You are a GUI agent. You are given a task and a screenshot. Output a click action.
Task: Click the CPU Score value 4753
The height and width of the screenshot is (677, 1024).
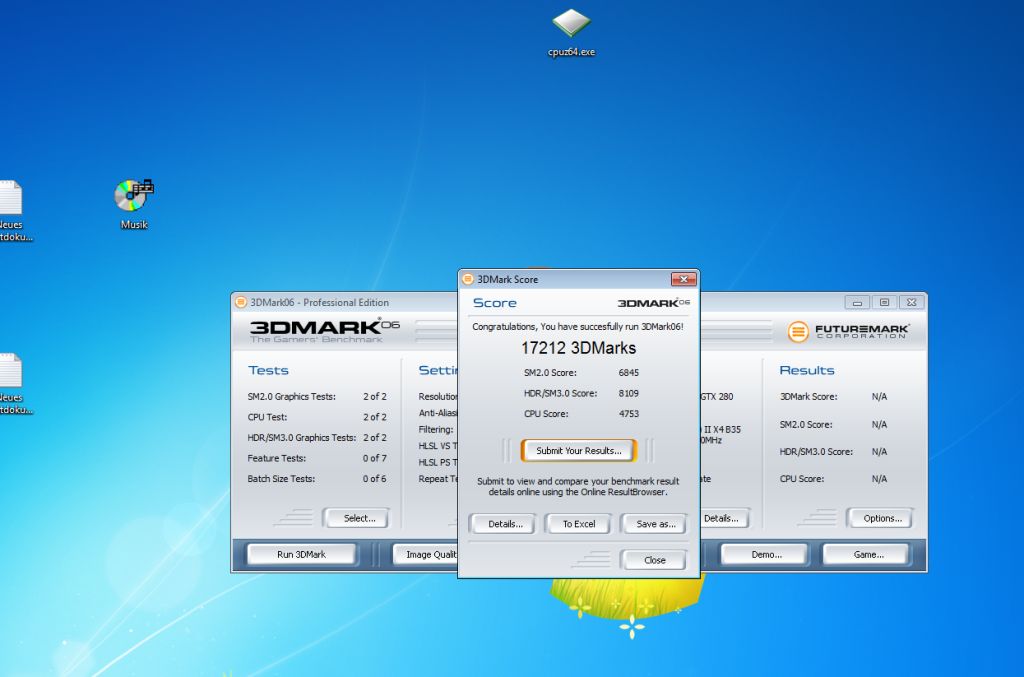click(x=629, y=414)
